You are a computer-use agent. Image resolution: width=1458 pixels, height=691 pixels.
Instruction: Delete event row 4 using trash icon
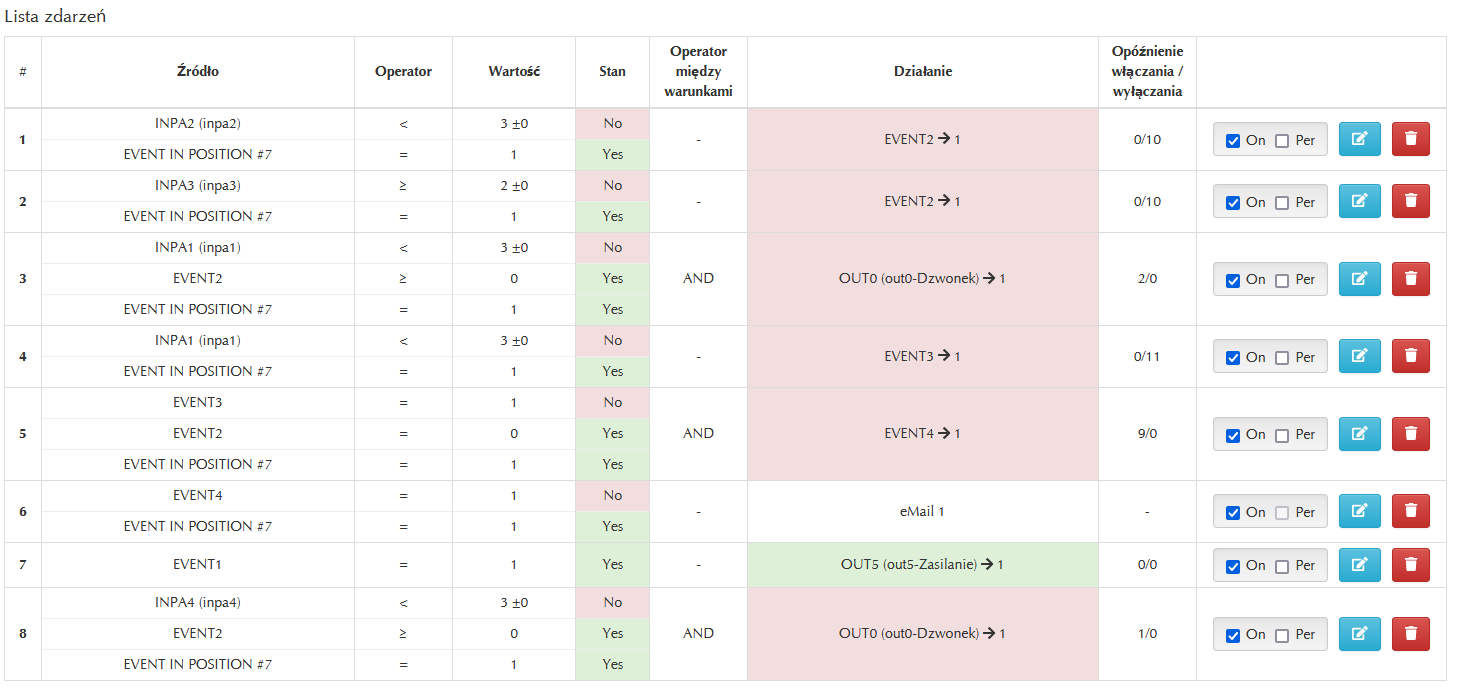click(1410, 356)
